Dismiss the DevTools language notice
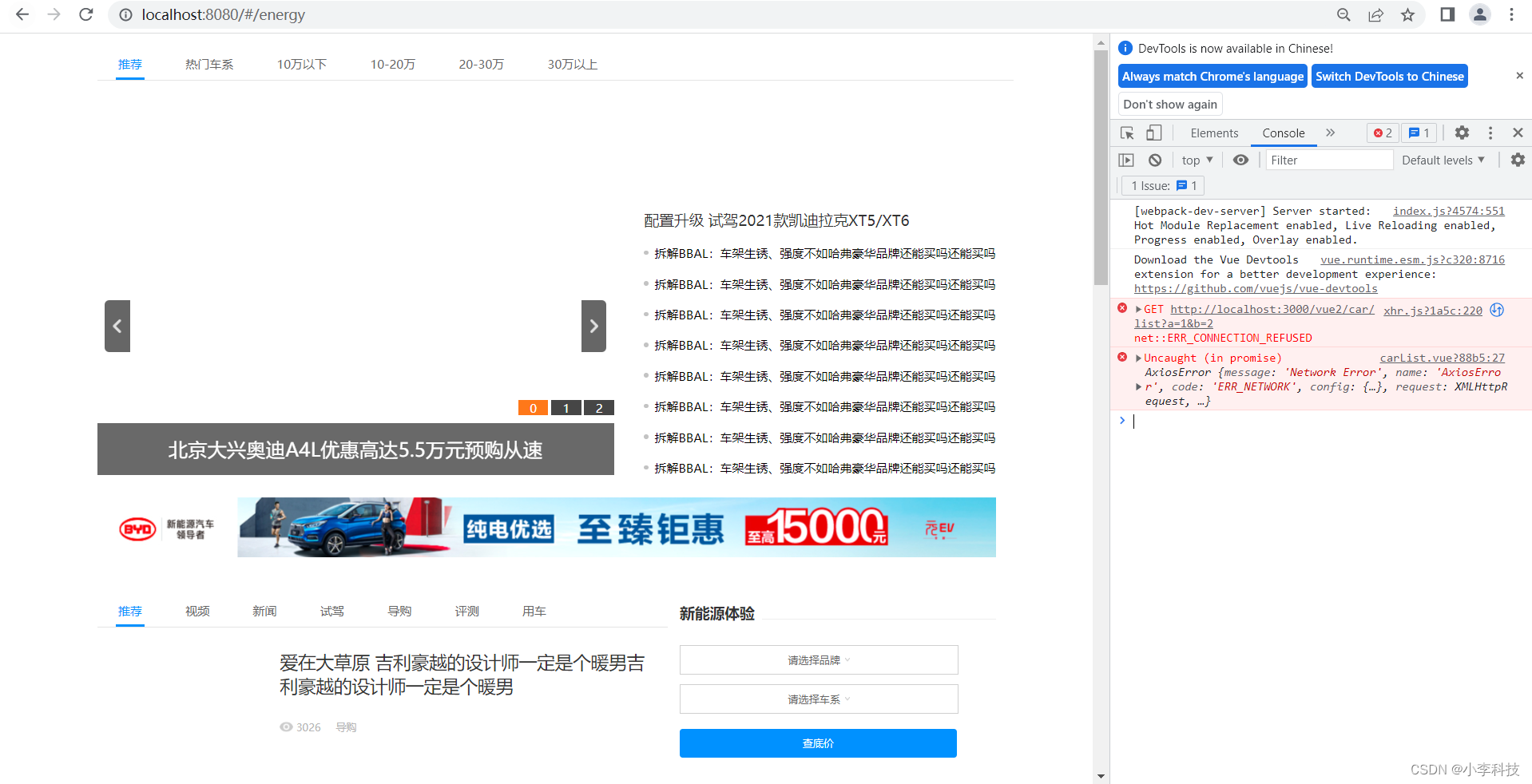 pyautogui.click(x=1519, y=76)
